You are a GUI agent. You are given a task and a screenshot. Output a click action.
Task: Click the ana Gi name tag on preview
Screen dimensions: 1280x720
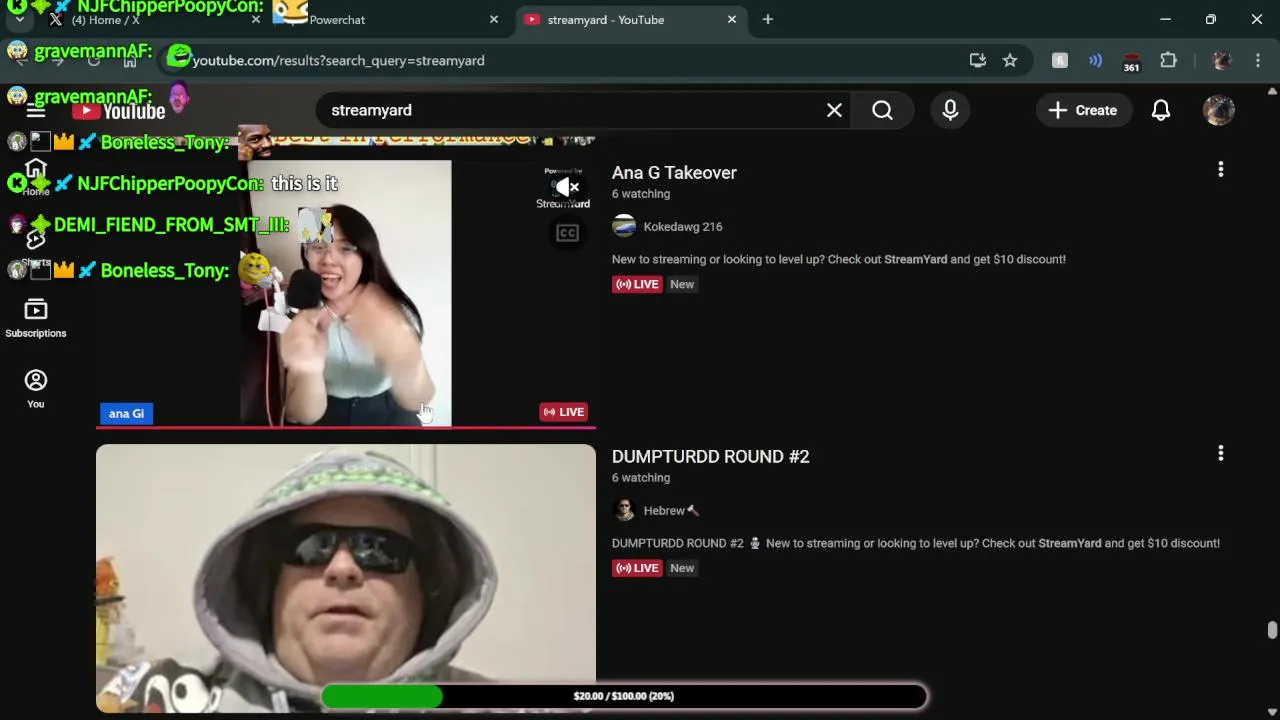click(126, 413)
